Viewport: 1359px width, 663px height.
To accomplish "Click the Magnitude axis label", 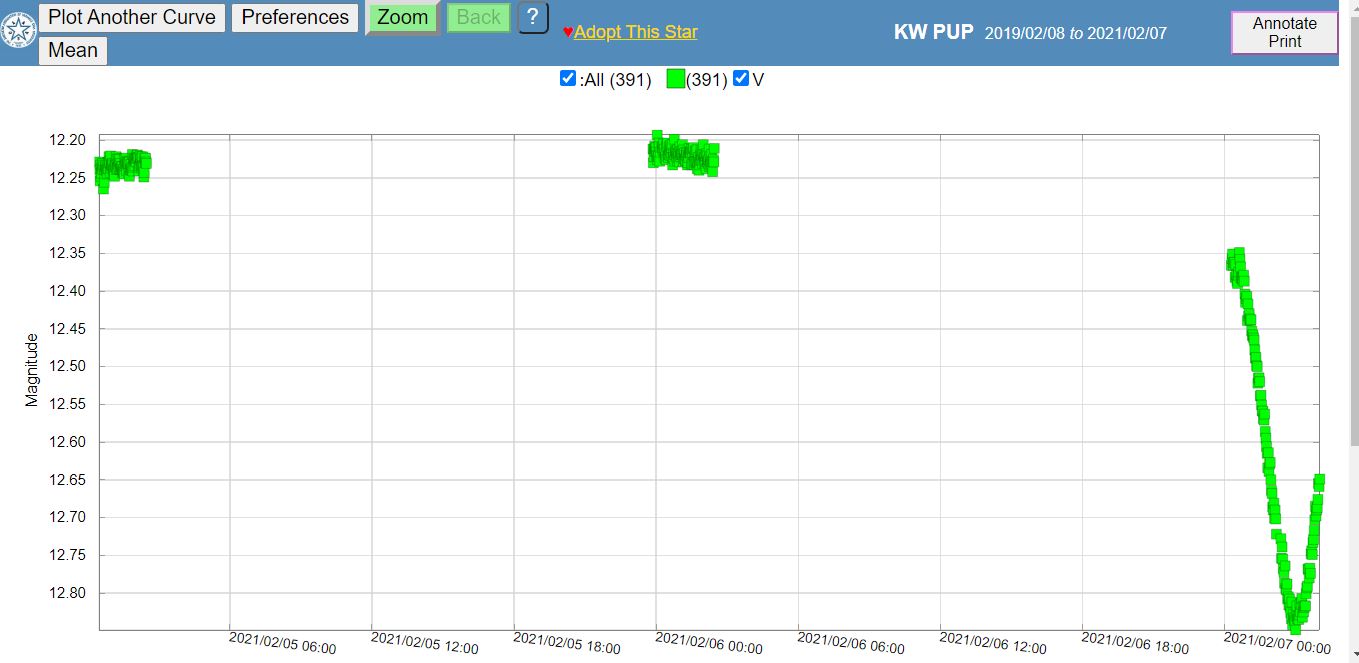I will click(x=32, y=370).
